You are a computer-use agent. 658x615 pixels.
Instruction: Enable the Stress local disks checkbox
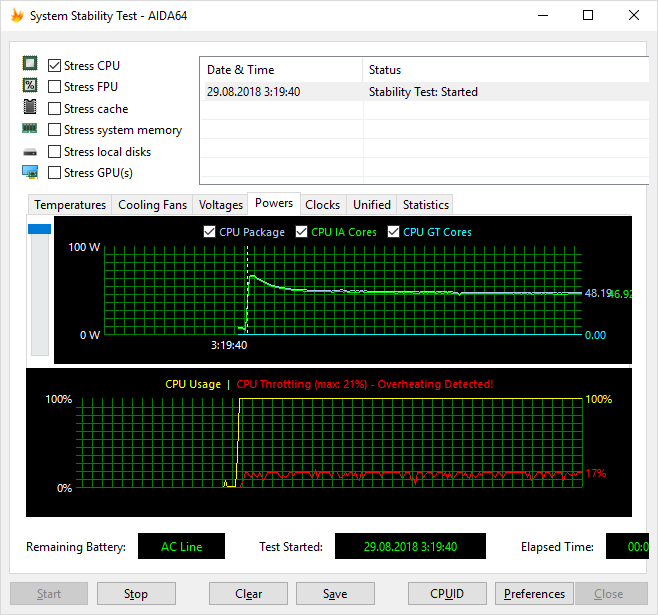(54, 151)
